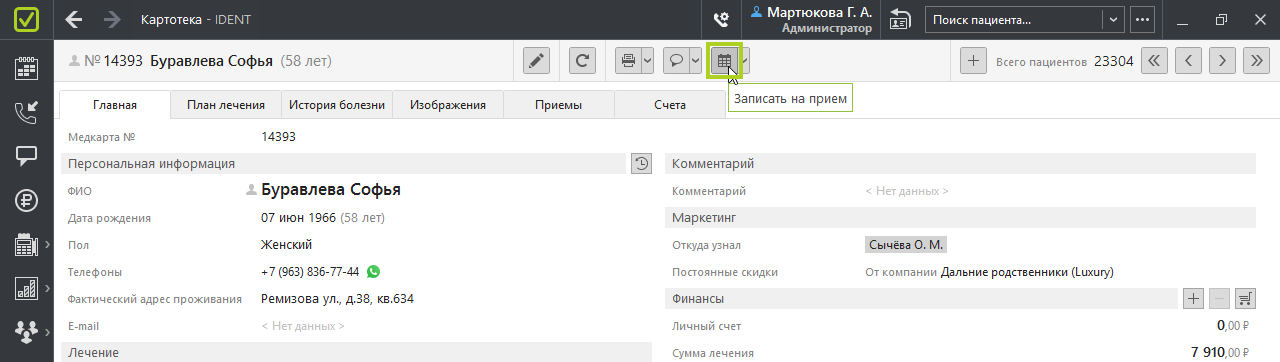Click the discount 'Дальние родственники (Luxury)'
Viewport: 1280px width, 362px height.
tap(1027, 272)
